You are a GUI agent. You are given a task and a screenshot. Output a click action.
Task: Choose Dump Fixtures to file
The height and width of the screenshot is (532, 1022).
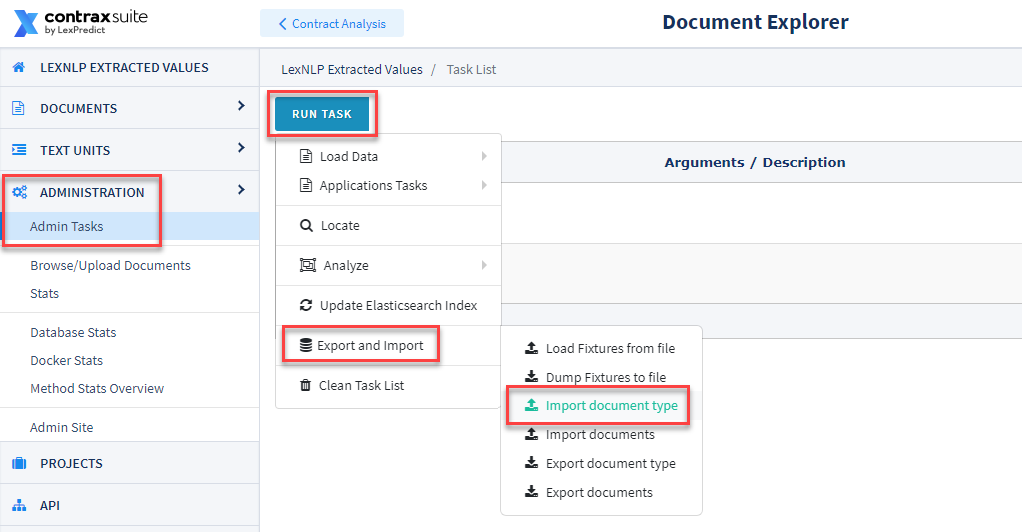601,377
